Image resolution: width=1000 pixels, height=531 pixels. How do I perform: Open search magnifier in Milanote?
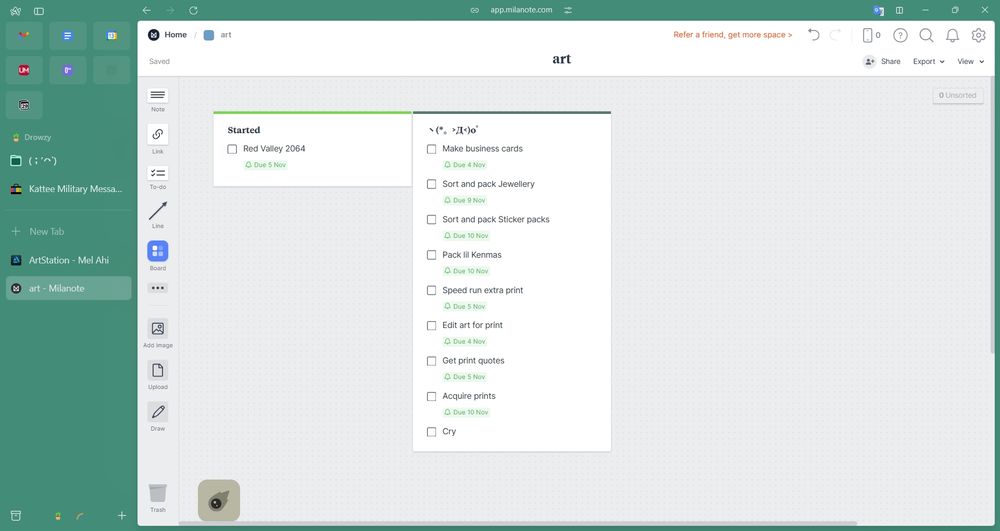[926, 35]
